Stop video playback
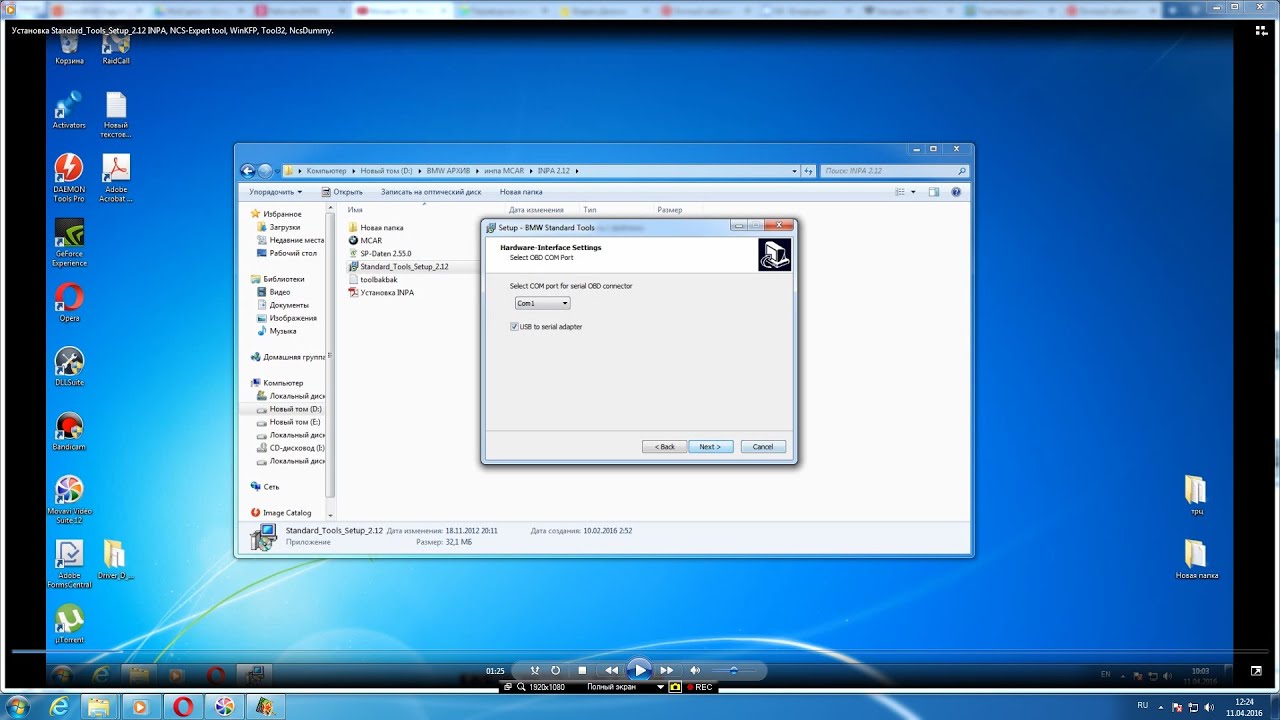Screen dimensions: 1280x720 coord(582,670)
